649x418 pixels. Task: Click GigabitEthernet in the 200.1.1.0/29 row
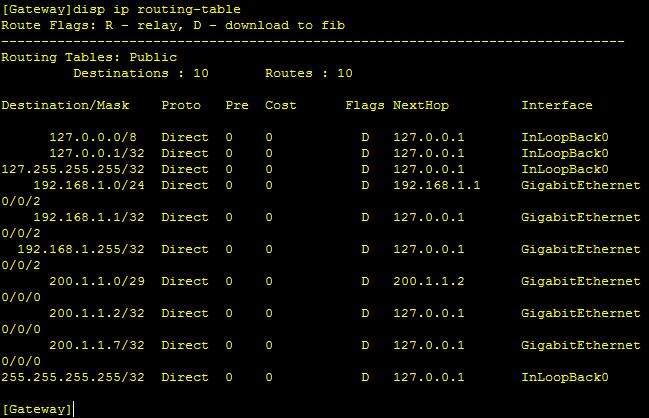[x=581, y=281]
